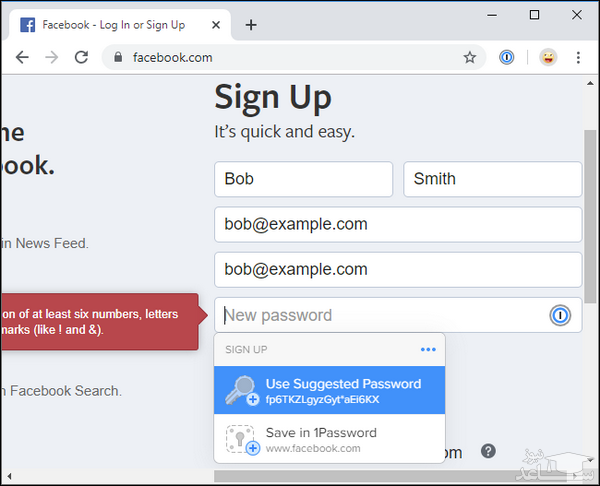Switch to the Facebook Log In tab

pos(110,25)
